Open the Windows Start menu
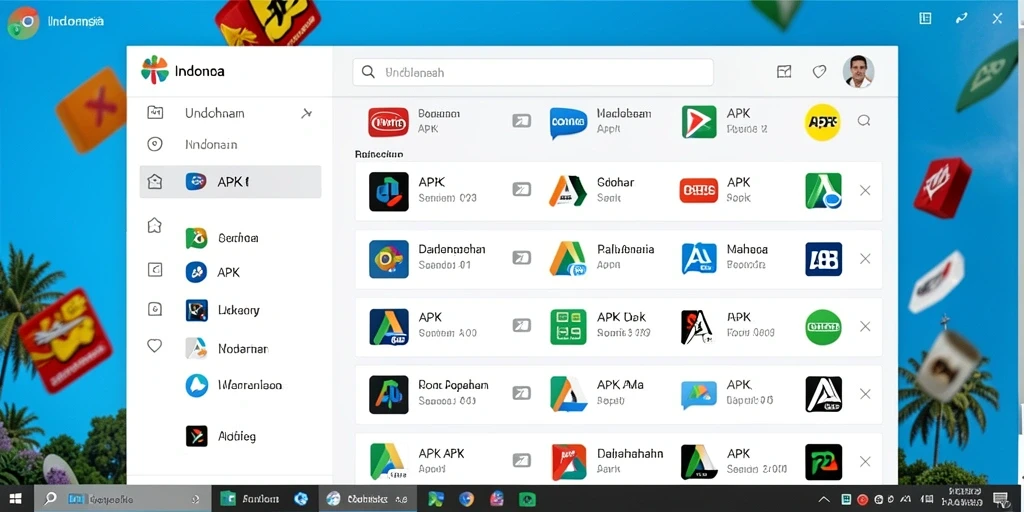Image resolution: width=1024 pixels, height=512 pixels. [x=16, y=499]
